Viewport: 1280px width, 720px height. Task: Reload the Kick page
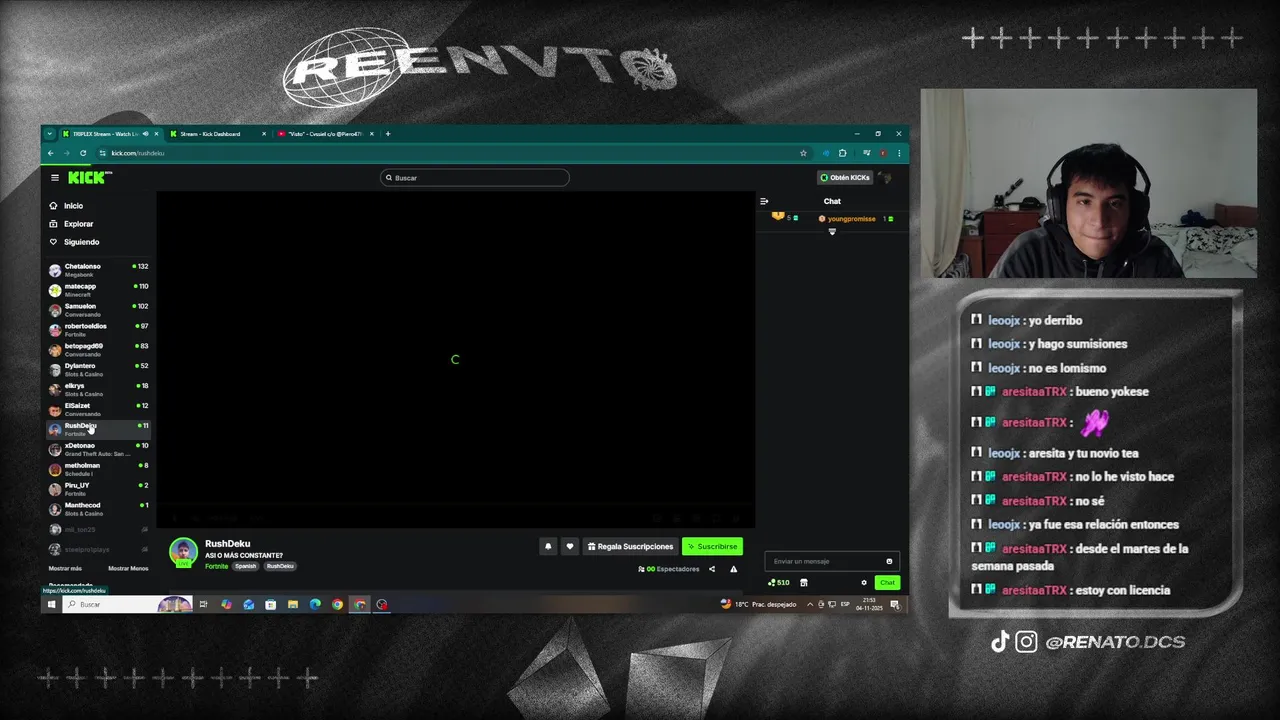coord(83,153)
